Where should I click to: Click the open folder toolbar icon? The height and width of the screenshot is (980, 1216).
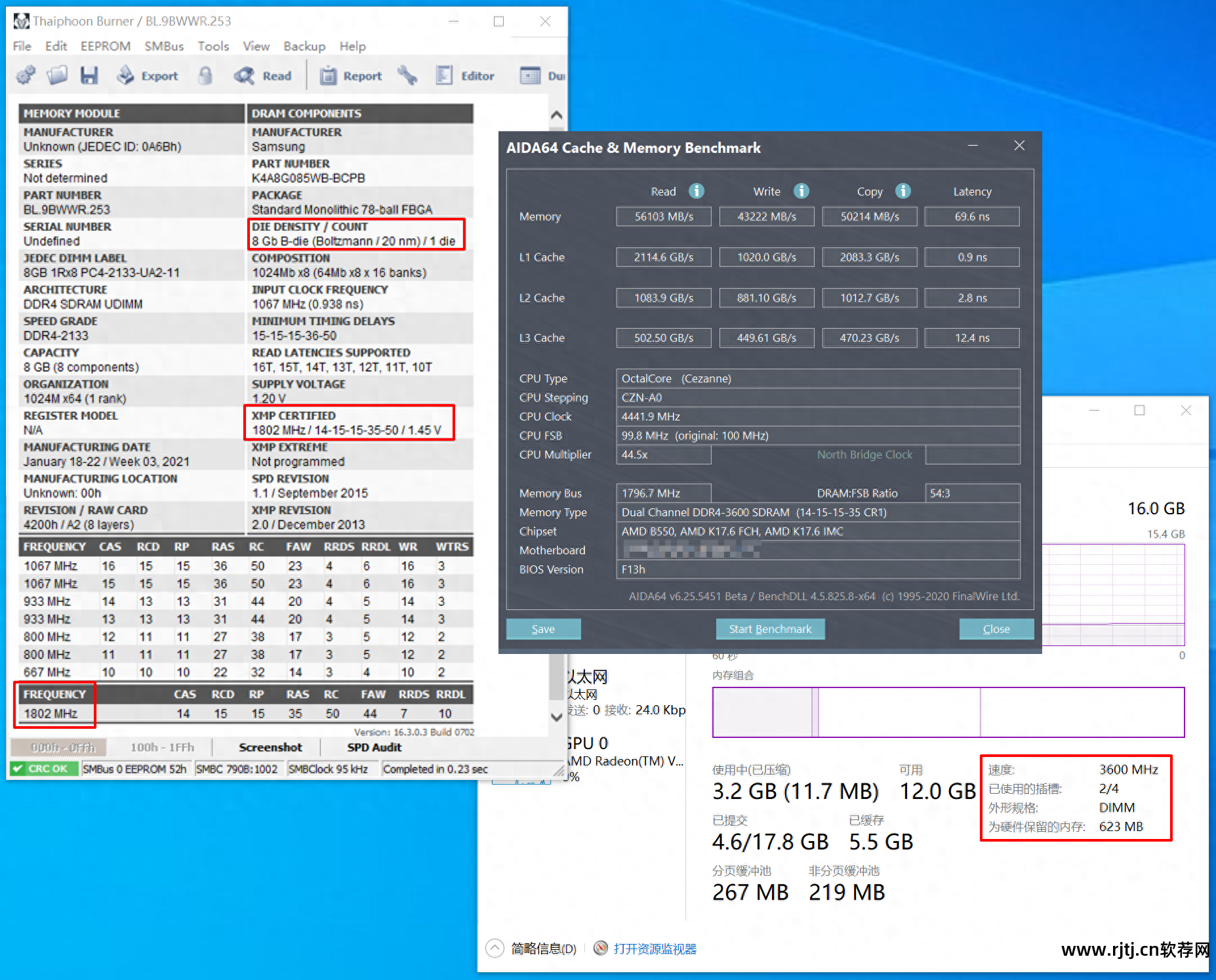coord(57,75)
